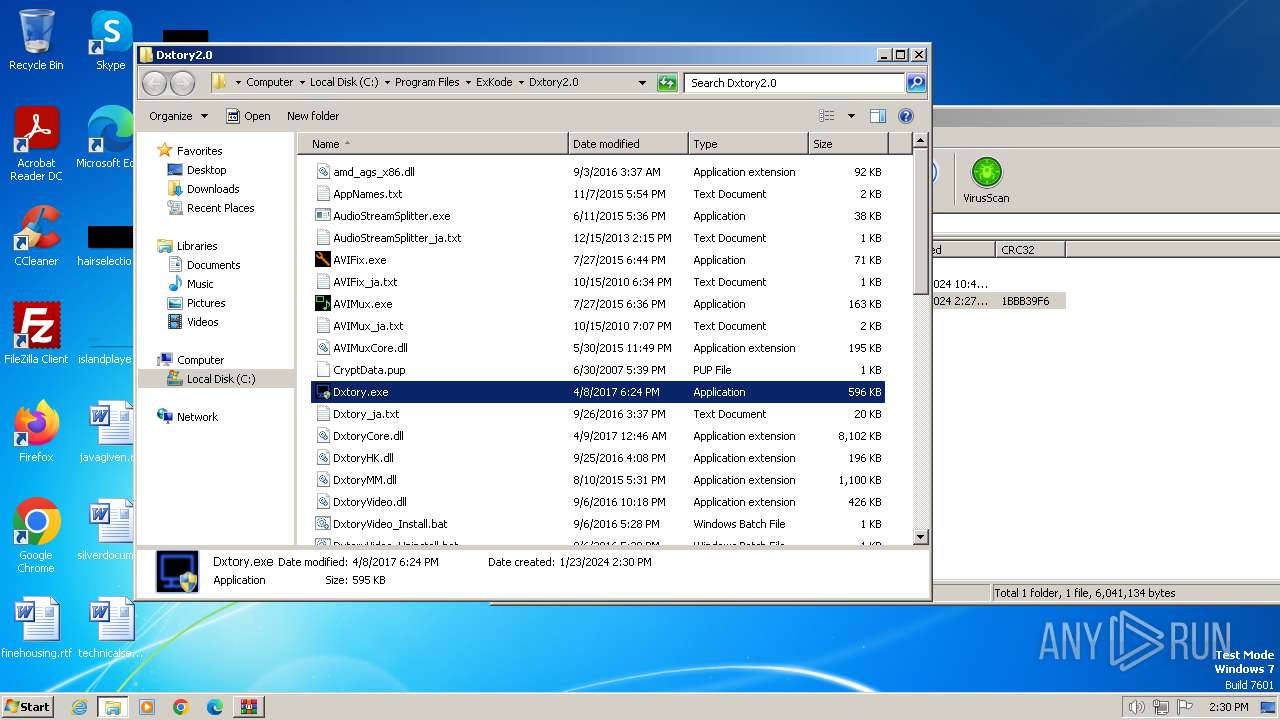Select the AVIFix.exe file icon
This screenshot has width=1280, height=720.
coord(322,260)
